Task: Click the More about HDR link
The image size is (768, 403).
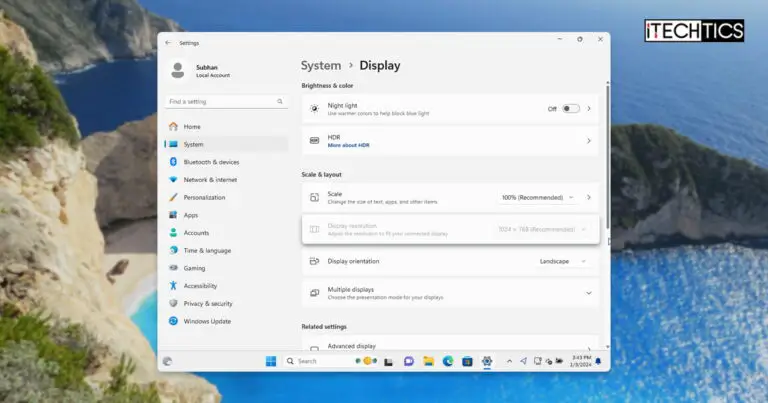Action: pos(349,145)
